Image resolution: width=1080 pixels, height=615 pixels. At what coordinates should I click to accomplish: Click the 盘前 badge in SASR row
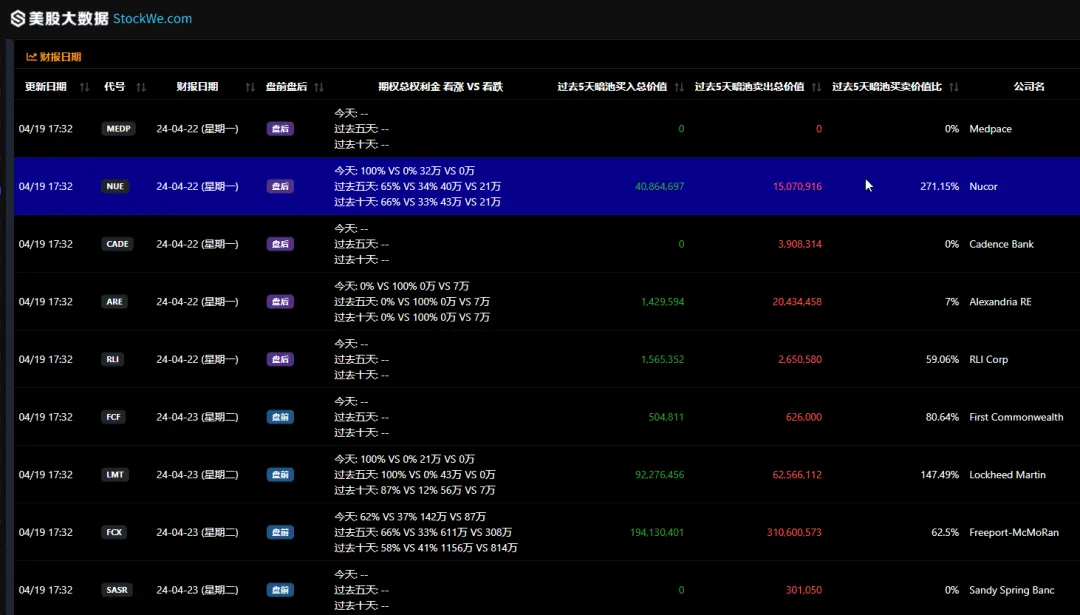point(280,590)
